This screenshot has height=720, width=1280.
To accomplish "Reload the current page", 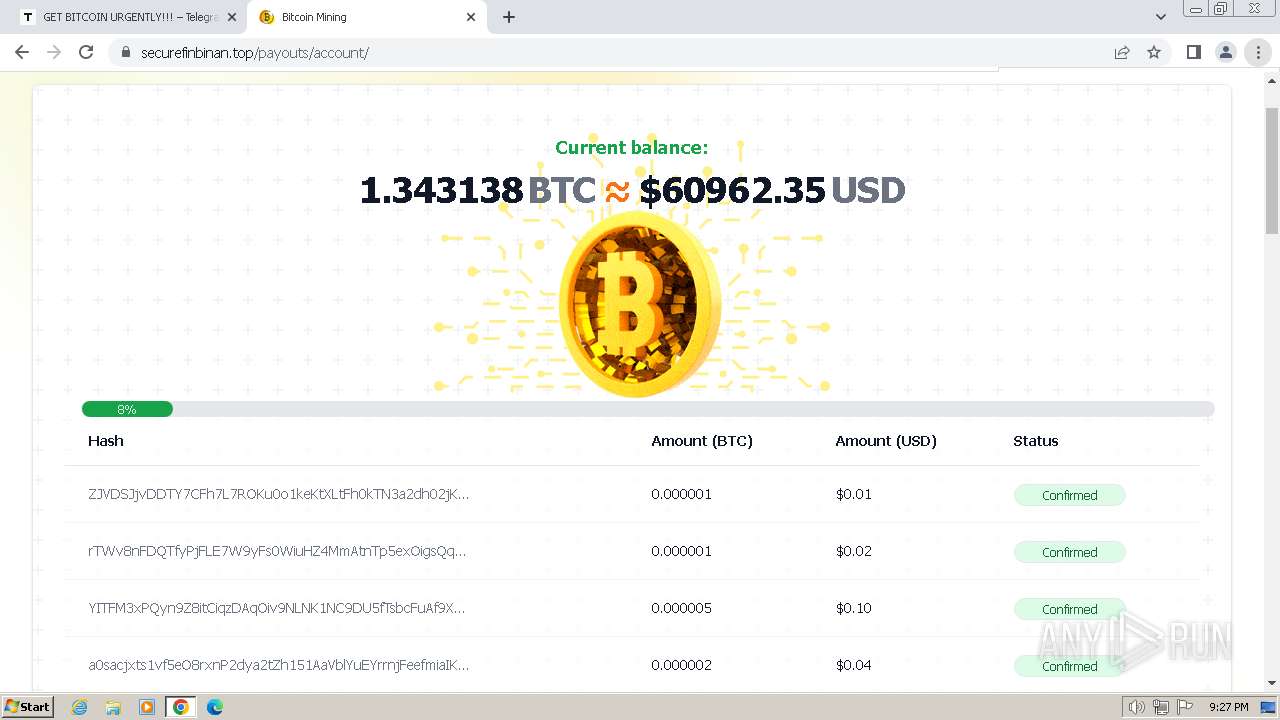I will 86,52.
